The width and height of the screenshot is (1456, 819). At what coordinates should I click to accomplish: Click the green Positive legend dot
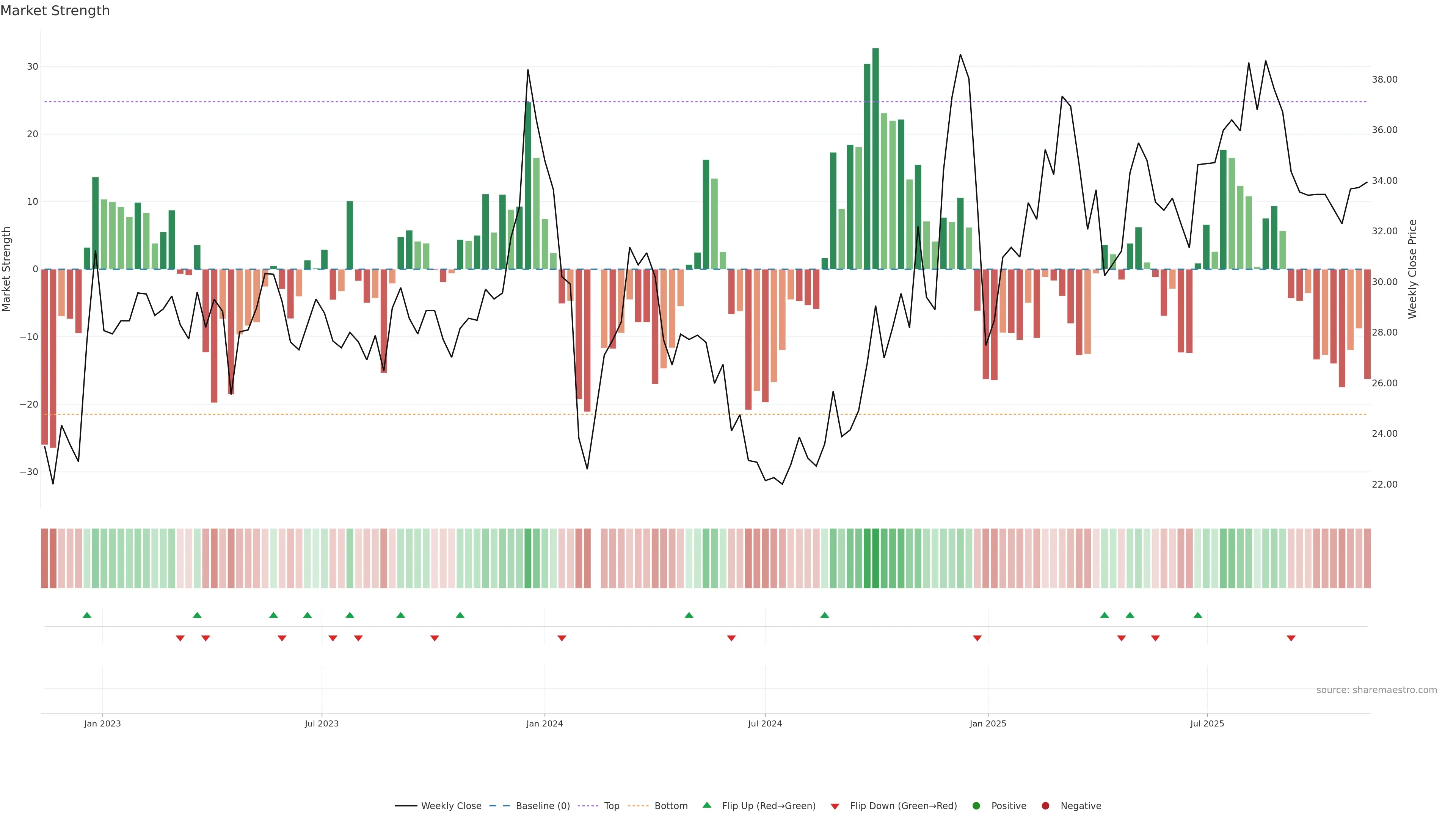tap(976, 806)
